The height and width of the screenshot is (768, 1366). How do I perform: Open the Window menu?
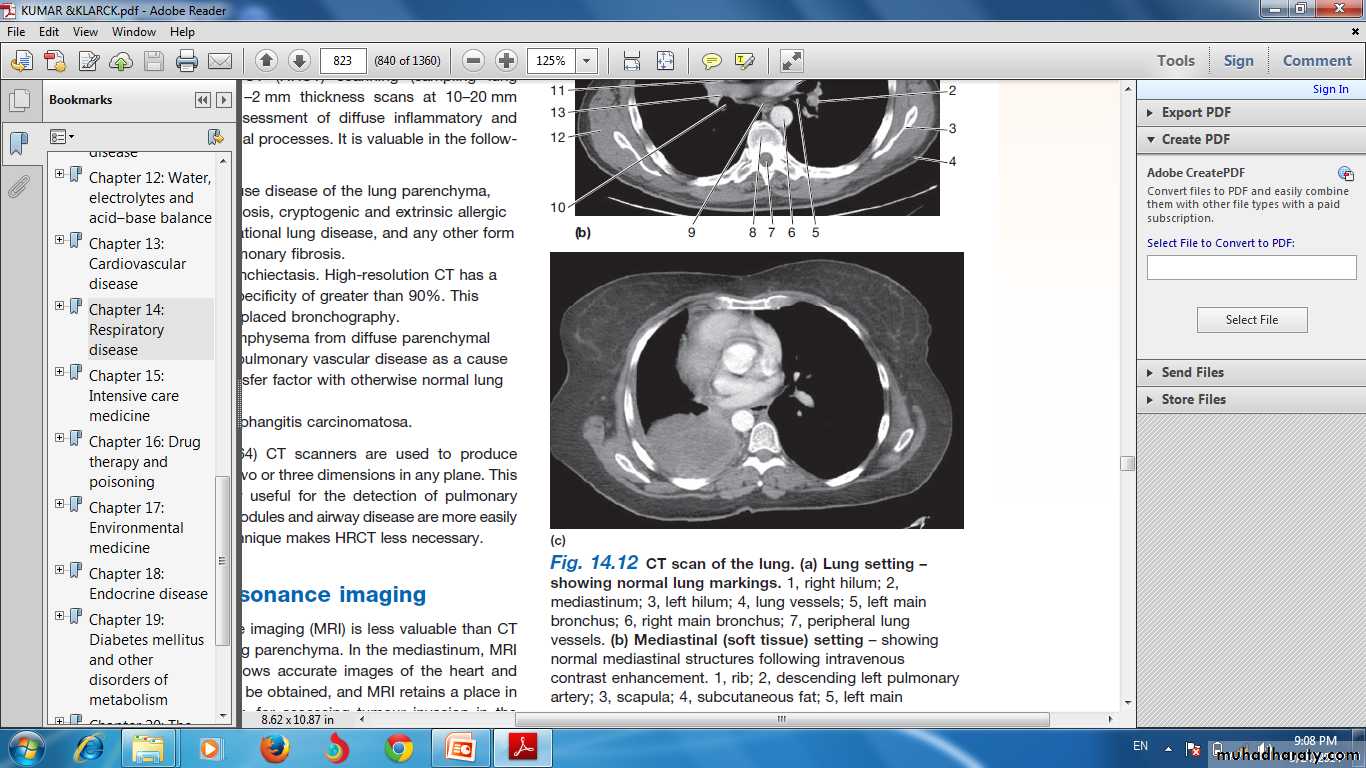coord(133,32)
